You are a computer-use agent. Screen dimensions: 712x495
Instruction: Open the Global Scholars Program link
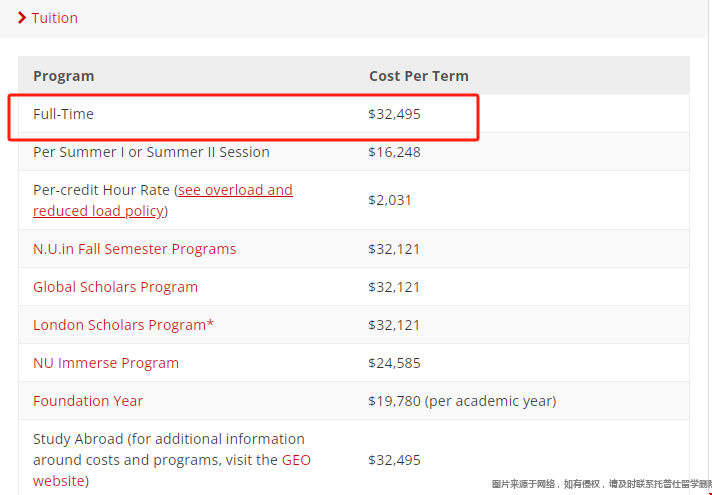point(115,287)
